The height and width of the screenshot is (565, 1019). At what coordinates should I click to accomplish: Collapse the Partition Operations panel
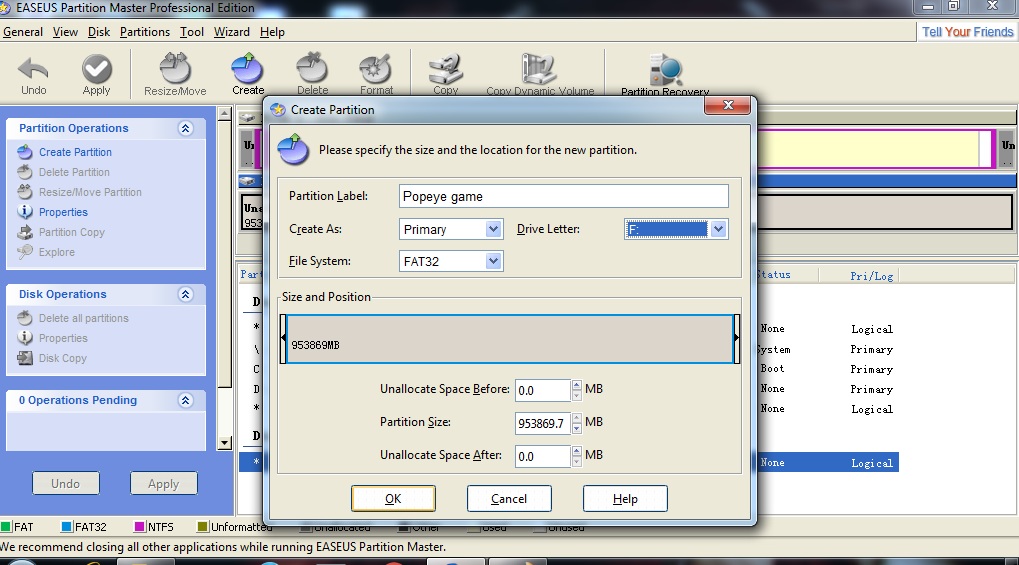[185, 128]
